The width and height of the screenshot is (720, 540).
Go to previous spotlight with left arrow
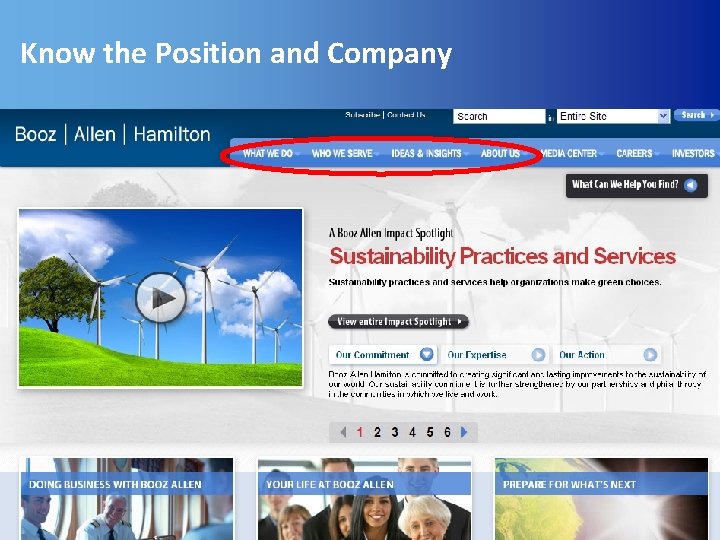point(343,432)
